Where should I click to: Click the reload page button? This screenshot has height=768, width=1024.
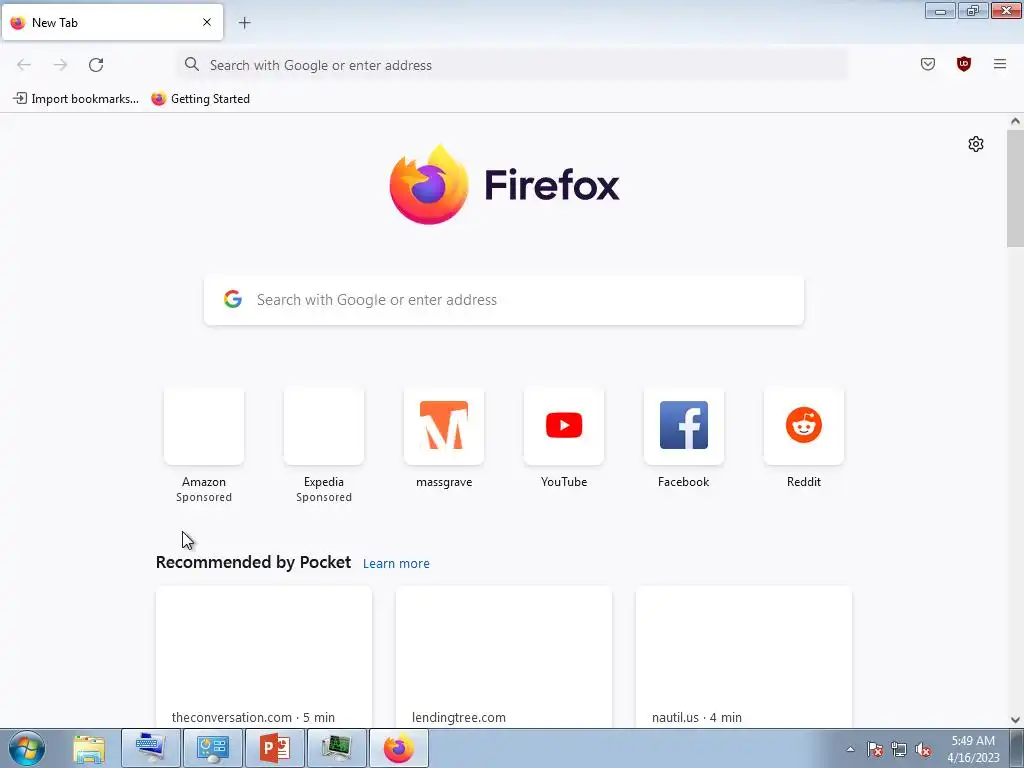[x=96, y=65]
